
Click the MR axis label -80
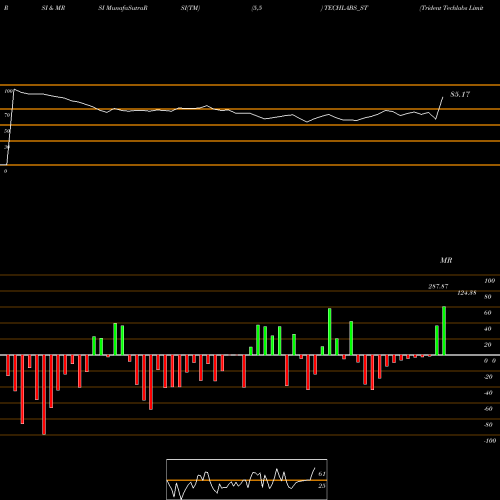[x=488, y=425]
